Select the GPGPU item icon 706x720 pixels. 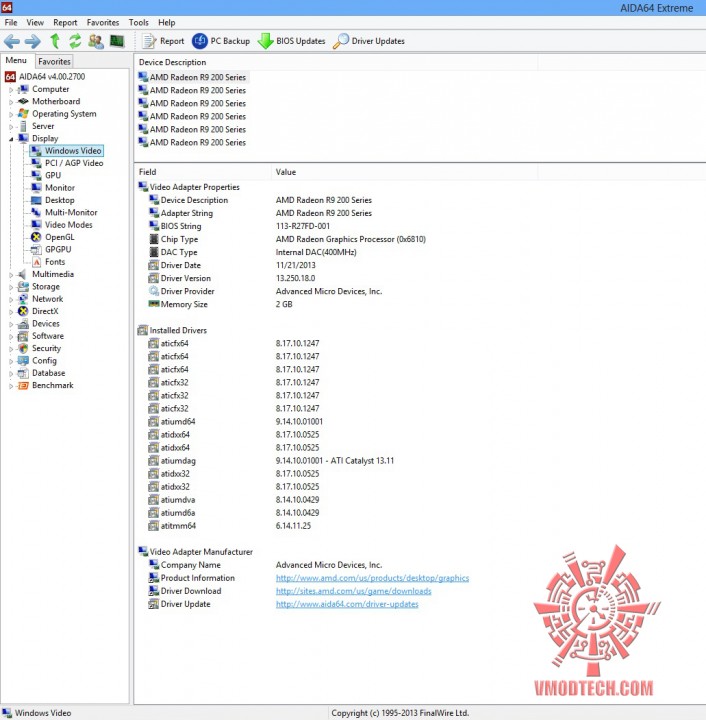[36, 249]
